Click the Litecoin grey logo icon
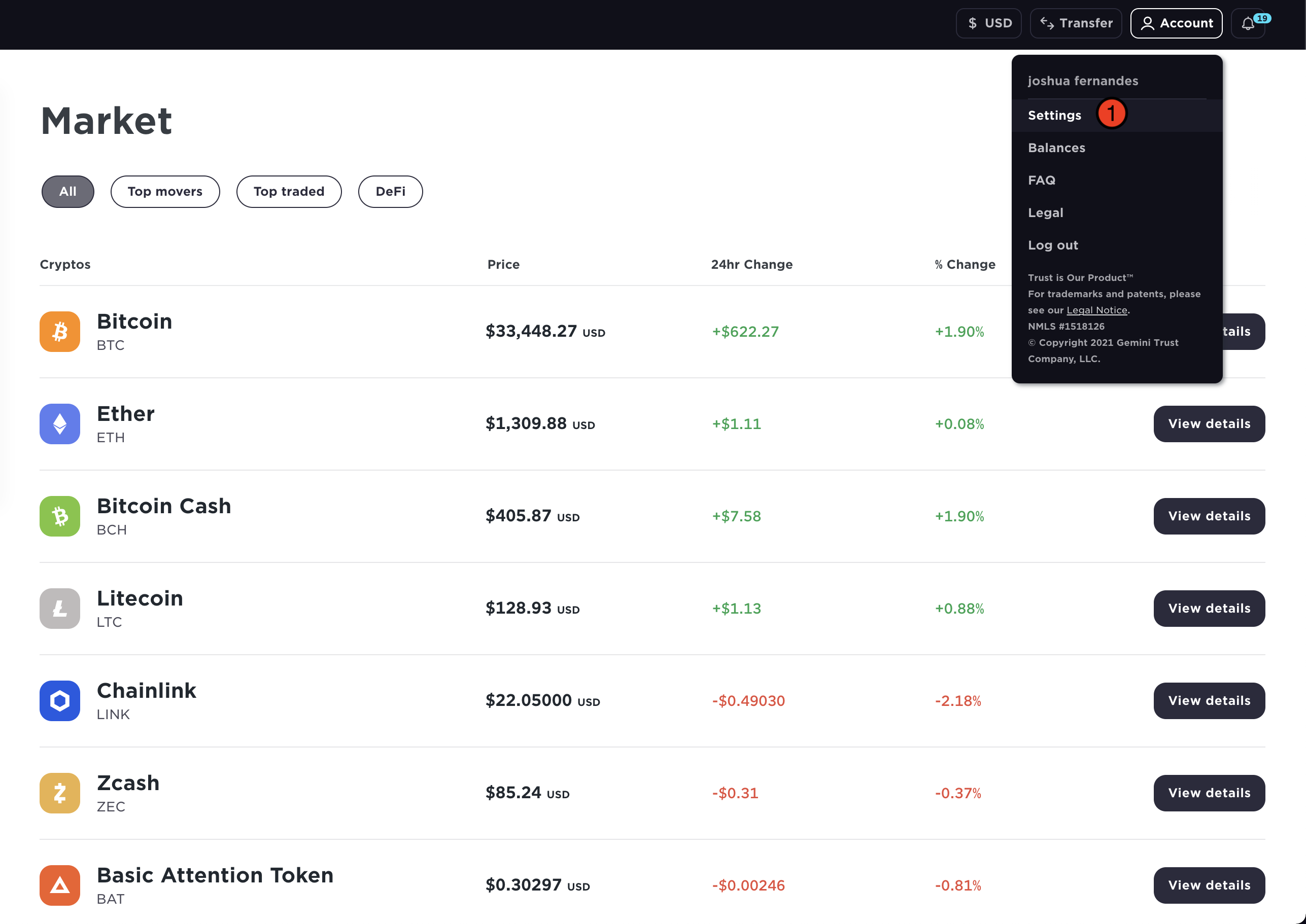1306x924 pixels. pyautogui.click(x=60, y=608)
